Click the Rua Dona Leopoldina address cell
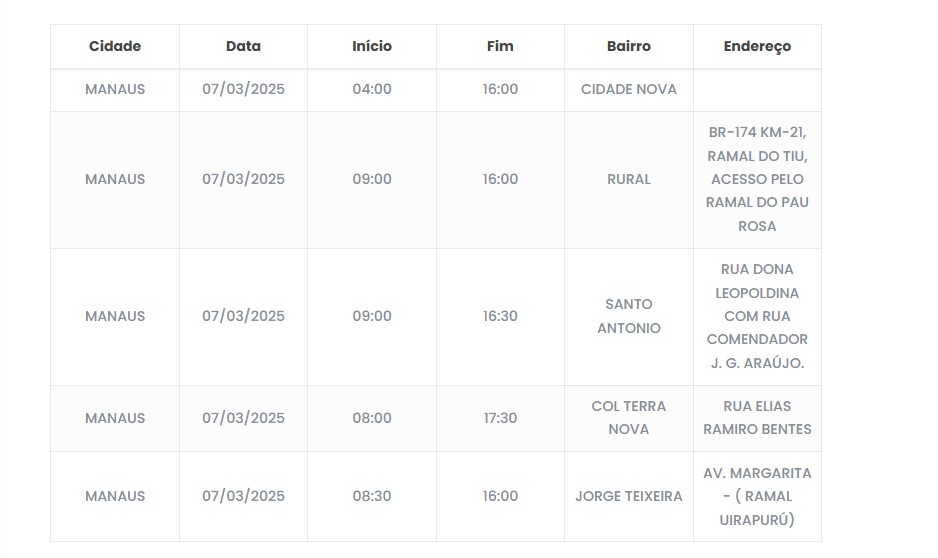Screen dimensions: 938x558 point(757,316)
